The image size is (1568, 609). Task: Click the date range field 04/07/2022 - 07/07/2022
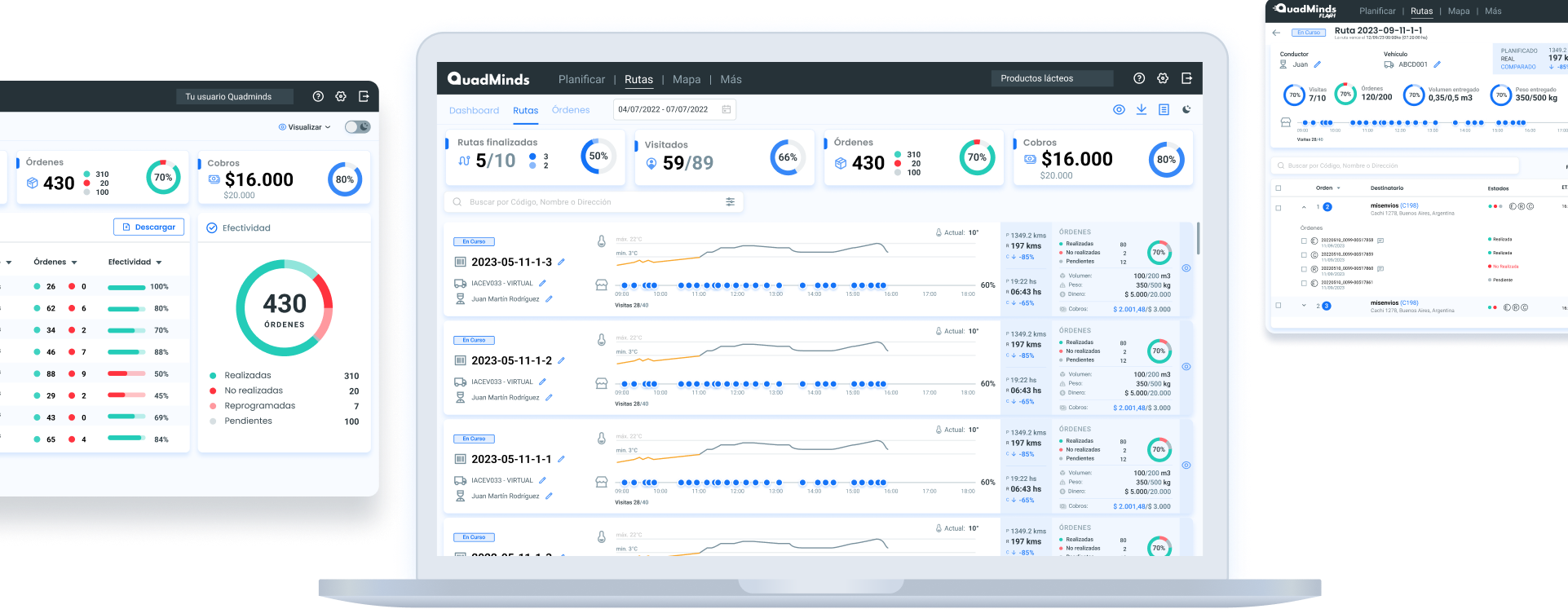click(674, 109)
